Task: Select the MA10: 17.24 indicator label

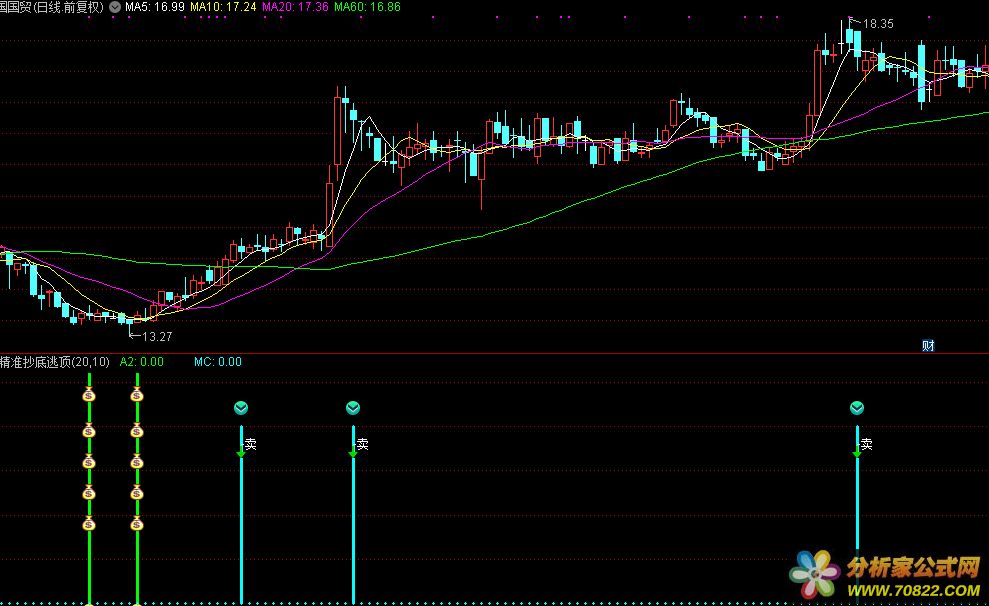Action: tap(223, 8)
